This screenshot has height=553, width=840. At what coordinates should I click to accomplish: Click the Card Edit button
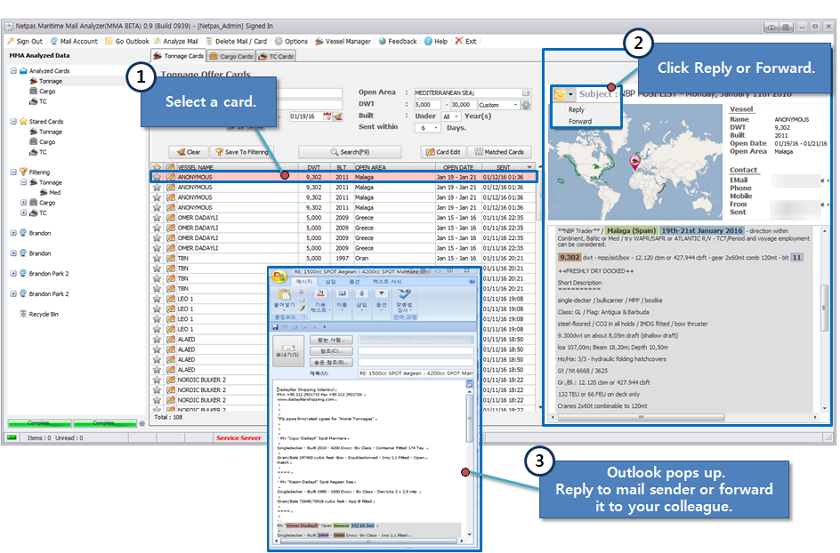[x=443, y=152]
